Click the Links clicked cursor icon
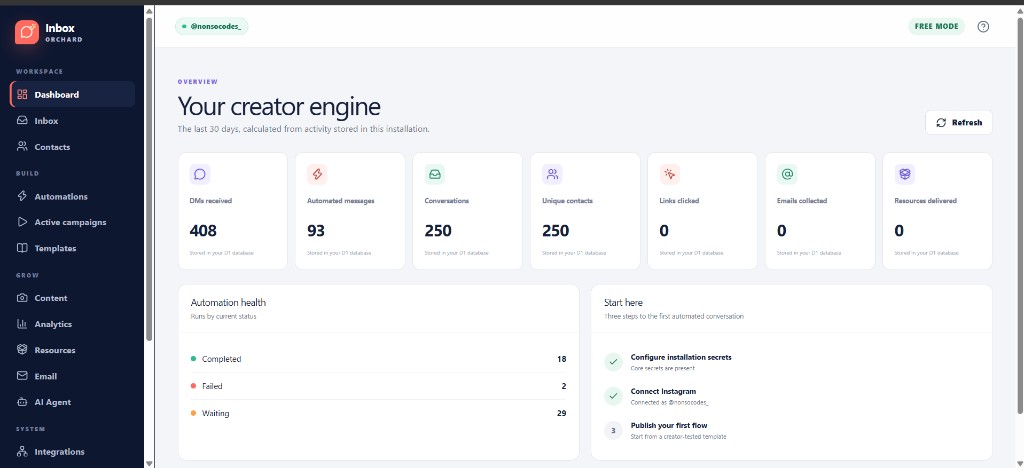This screenshot has width=1024, height=468. (670, 174)
